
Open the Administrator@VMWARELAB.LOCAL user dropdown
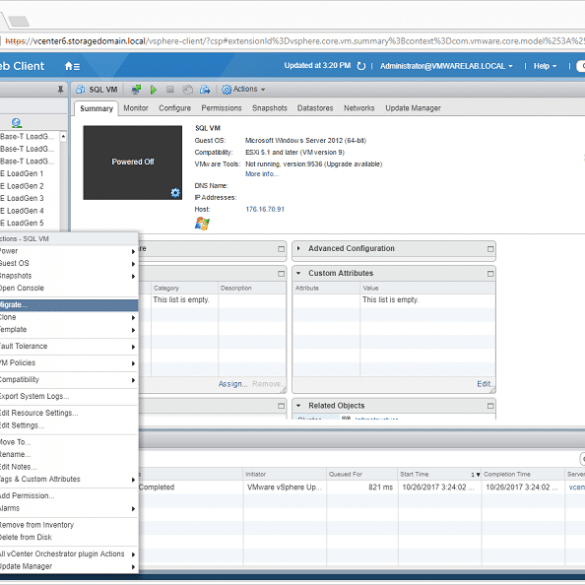click(446, 66)
